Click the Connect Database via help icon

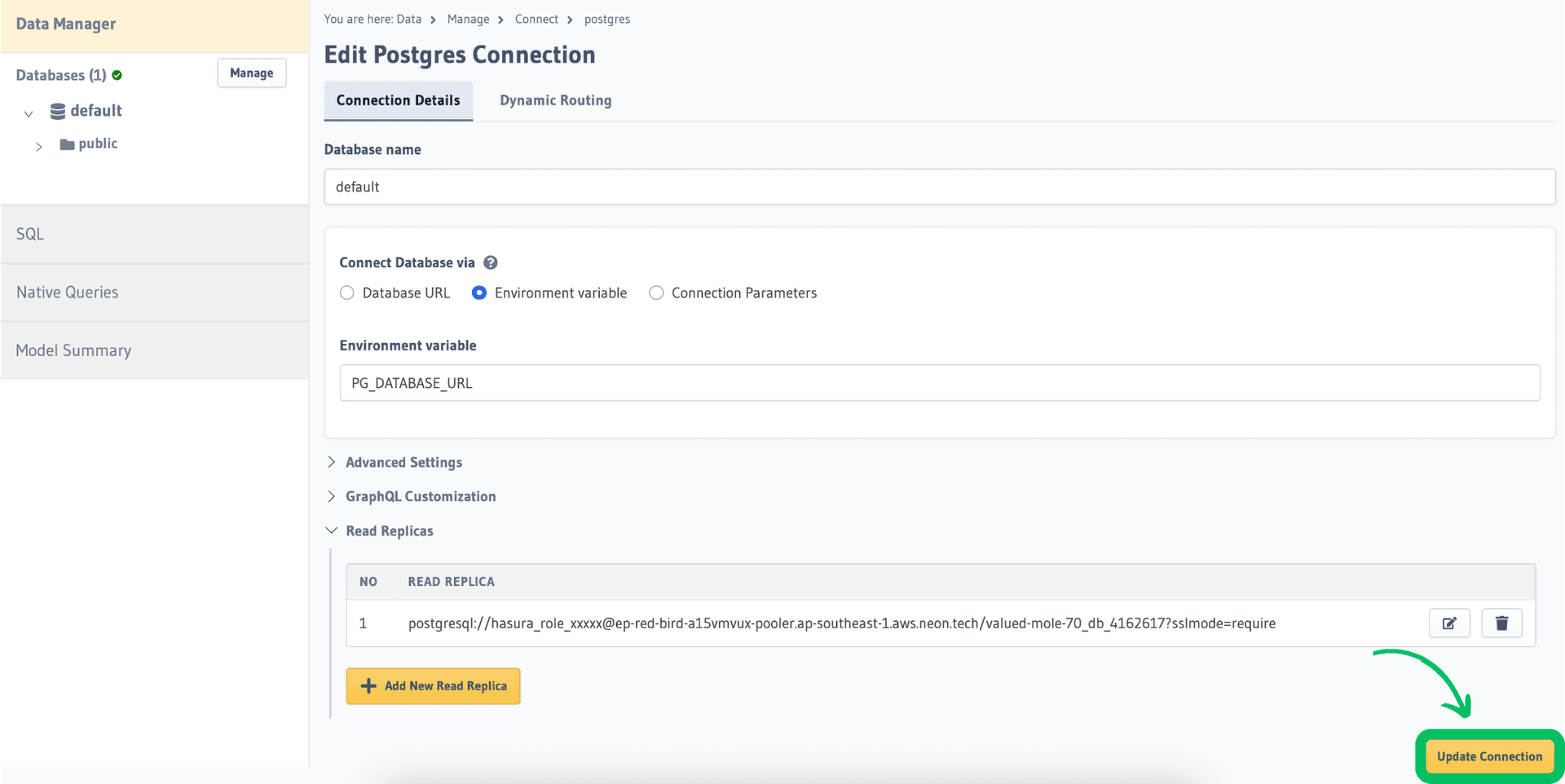(490, 262)
